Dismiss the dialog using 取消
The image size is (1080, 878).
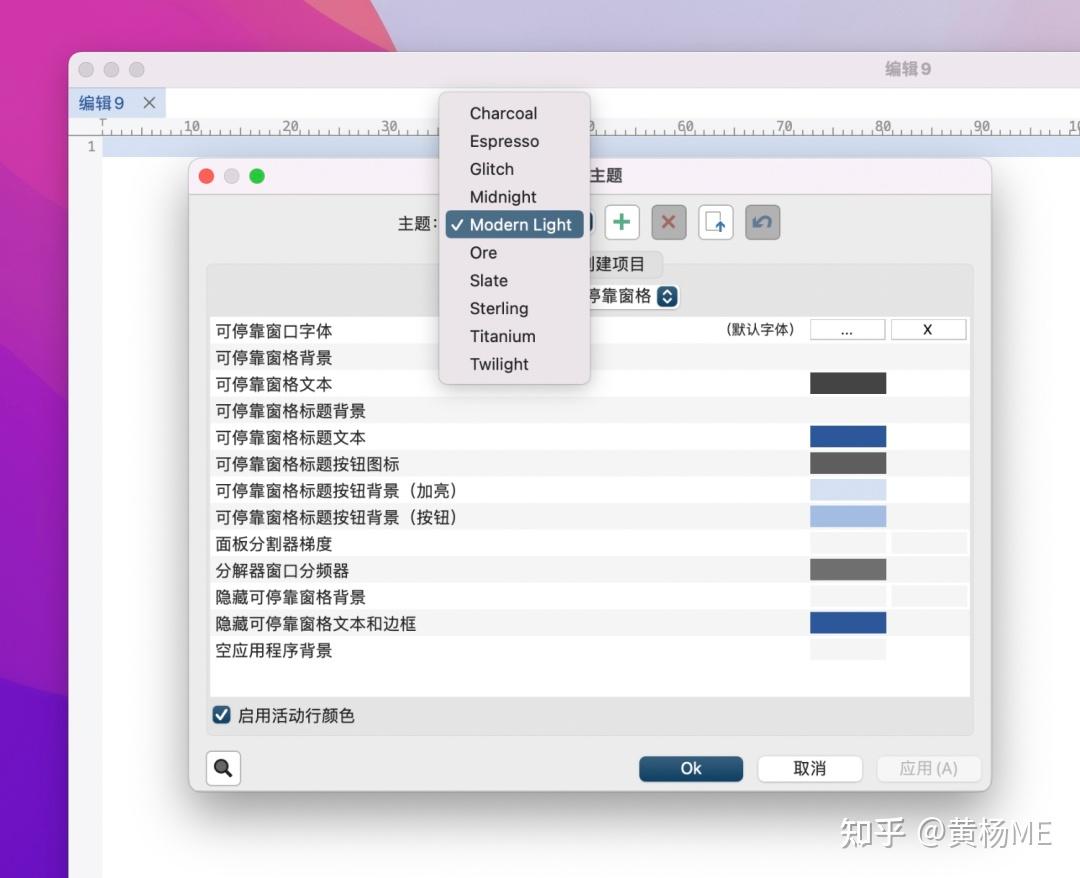click(x=810, y=768)
